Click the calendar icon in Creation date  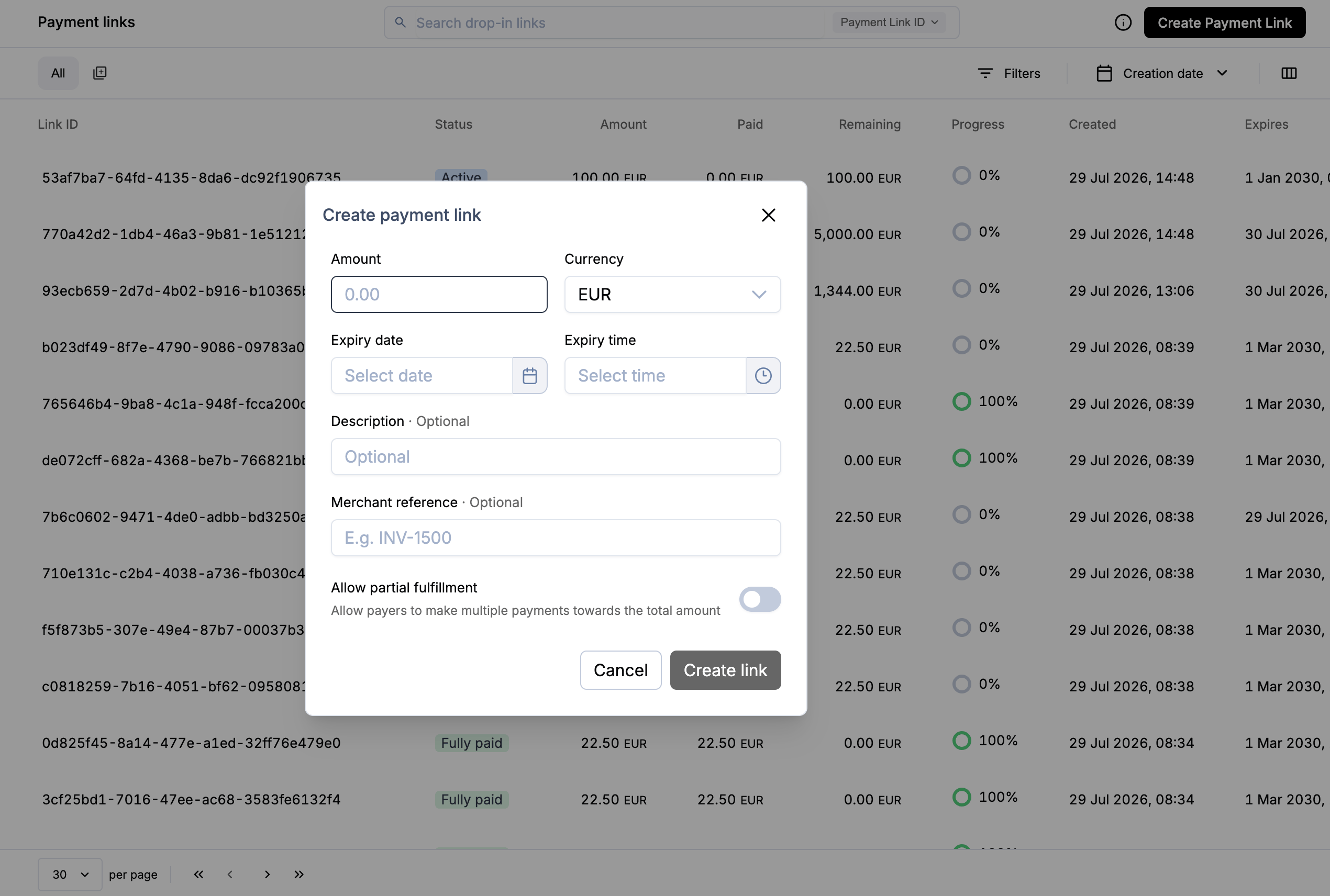pos(1104,73)
